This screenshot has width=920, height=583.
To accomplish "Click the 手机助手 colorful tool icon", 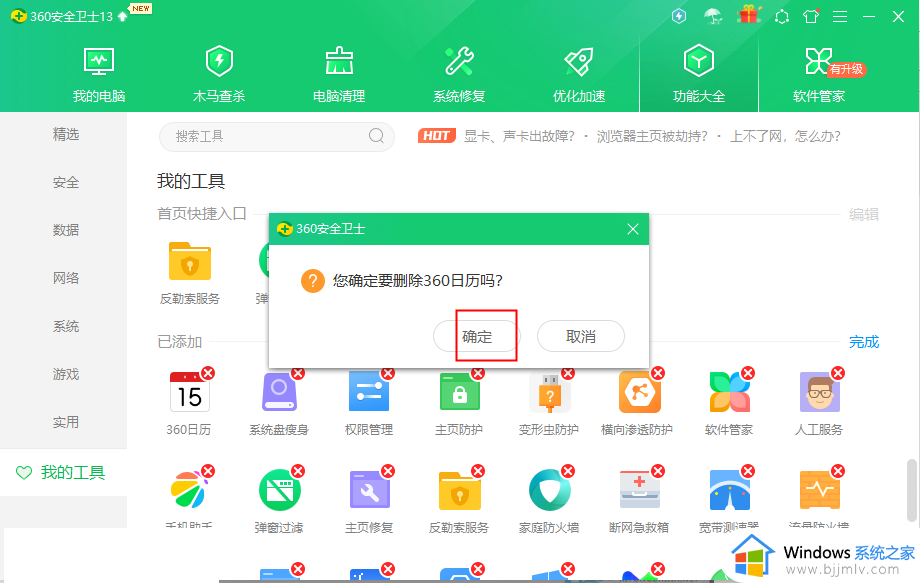I will click(x=189, y=490).
